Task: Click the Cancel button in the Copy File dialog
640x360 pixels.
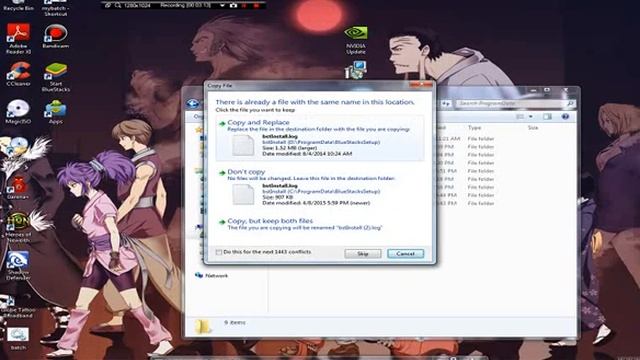Action: pos(405,253)
